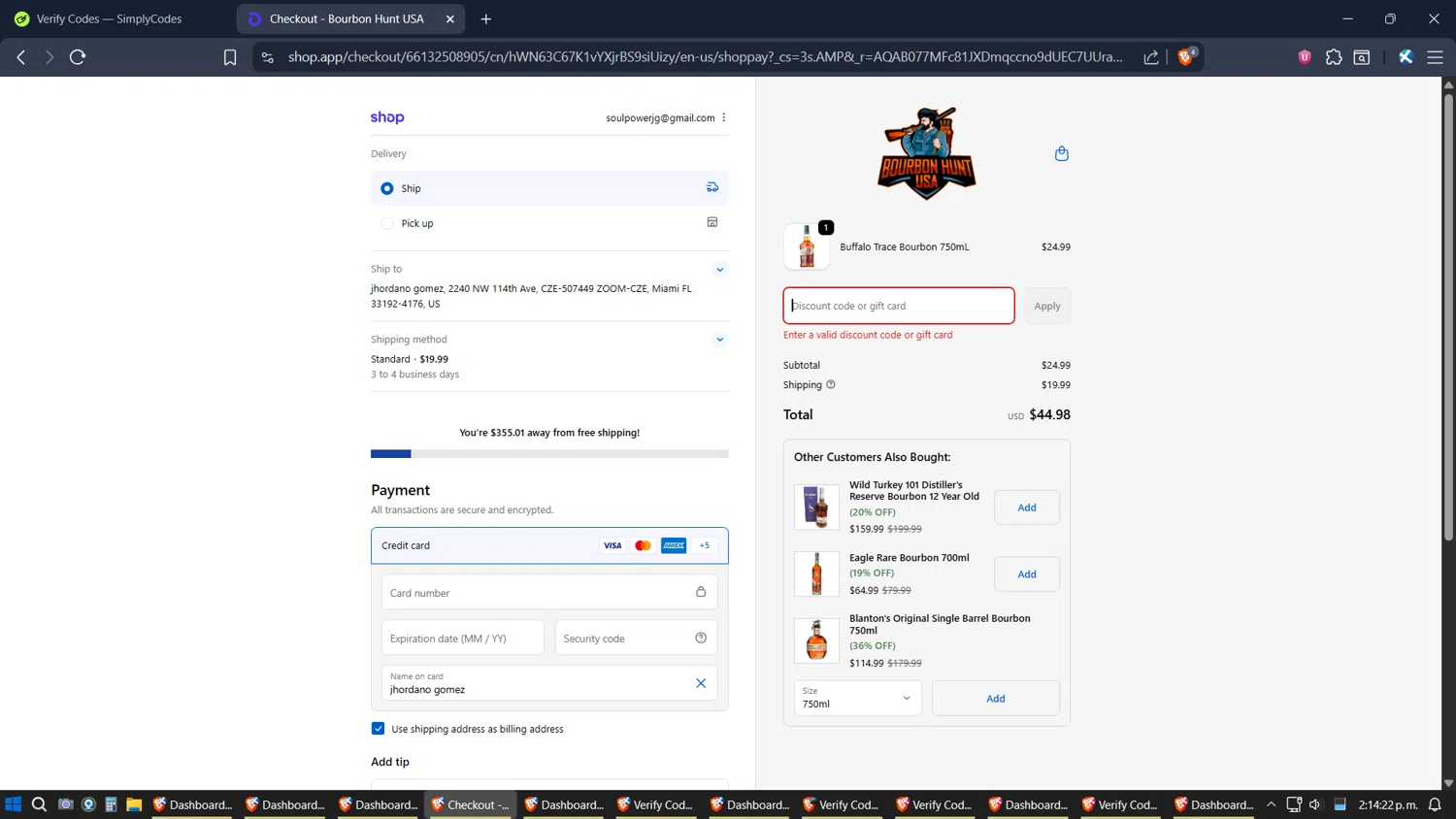Open a new browser tab
The width and height of the screenshot is (1456, 819).
click(x=486, y=18)
